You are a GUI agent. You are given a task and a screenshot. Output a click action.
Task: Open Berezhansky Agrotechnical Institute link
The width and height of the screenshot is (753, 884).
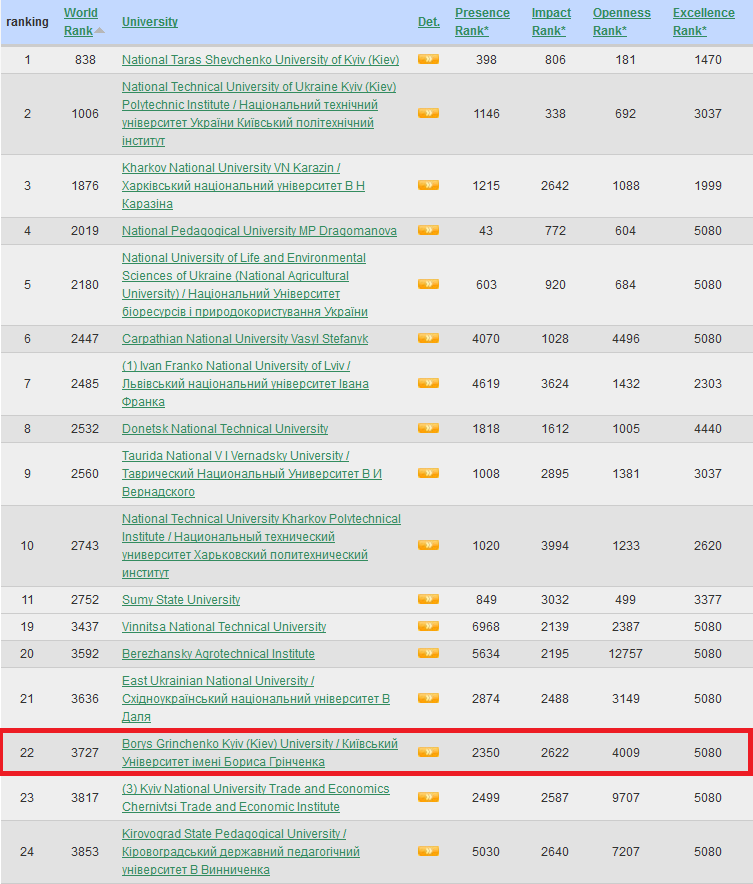click(218, 654)
